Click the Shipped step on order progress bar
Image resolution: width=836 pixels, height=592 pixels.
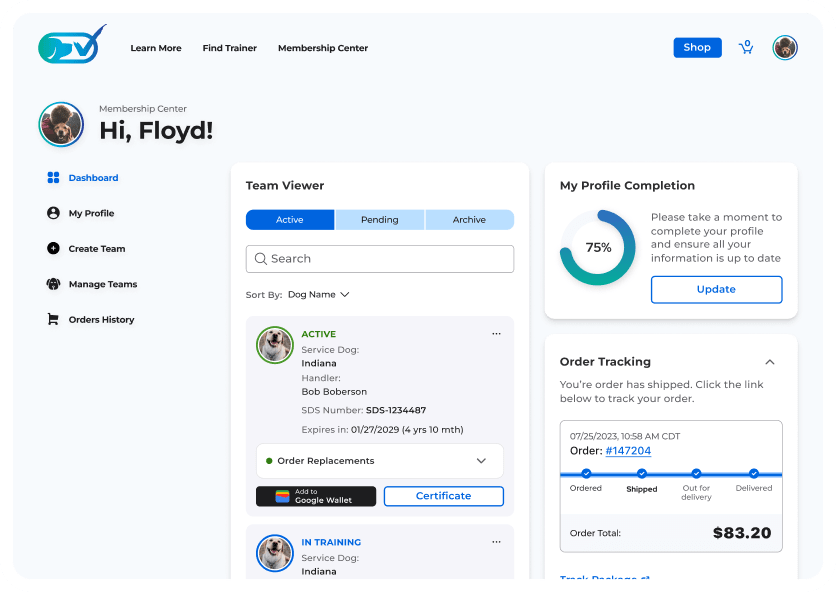(x=642, y=473)
